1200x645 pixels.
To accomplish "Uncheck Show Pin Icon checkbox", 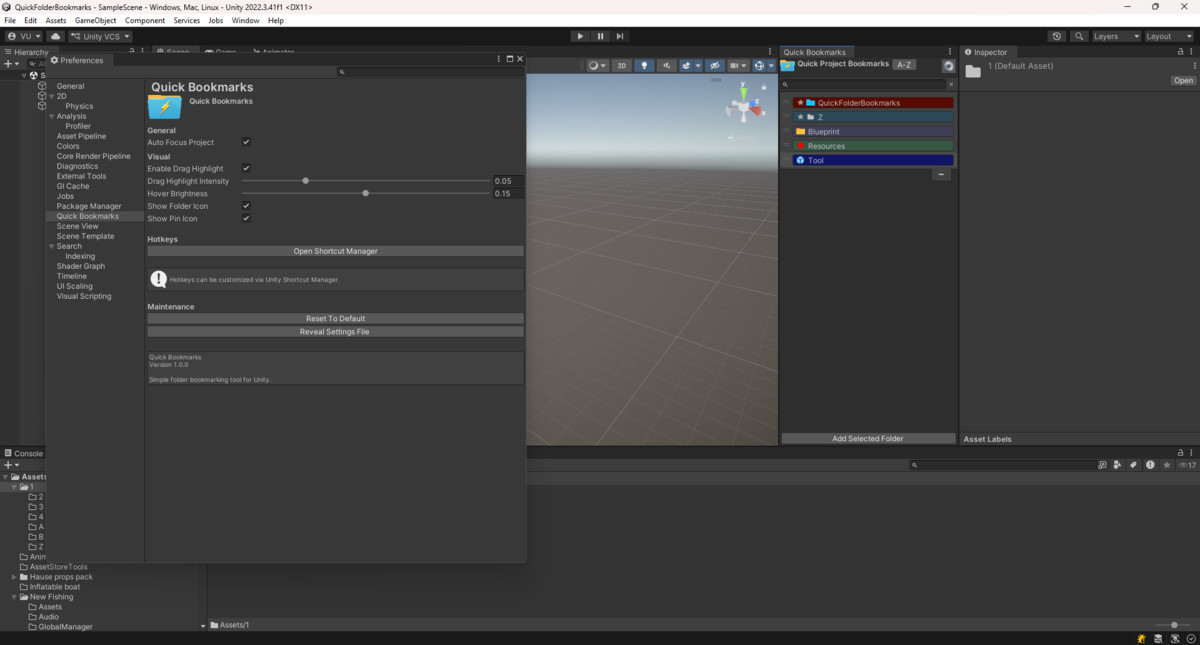I will point(246,218).
